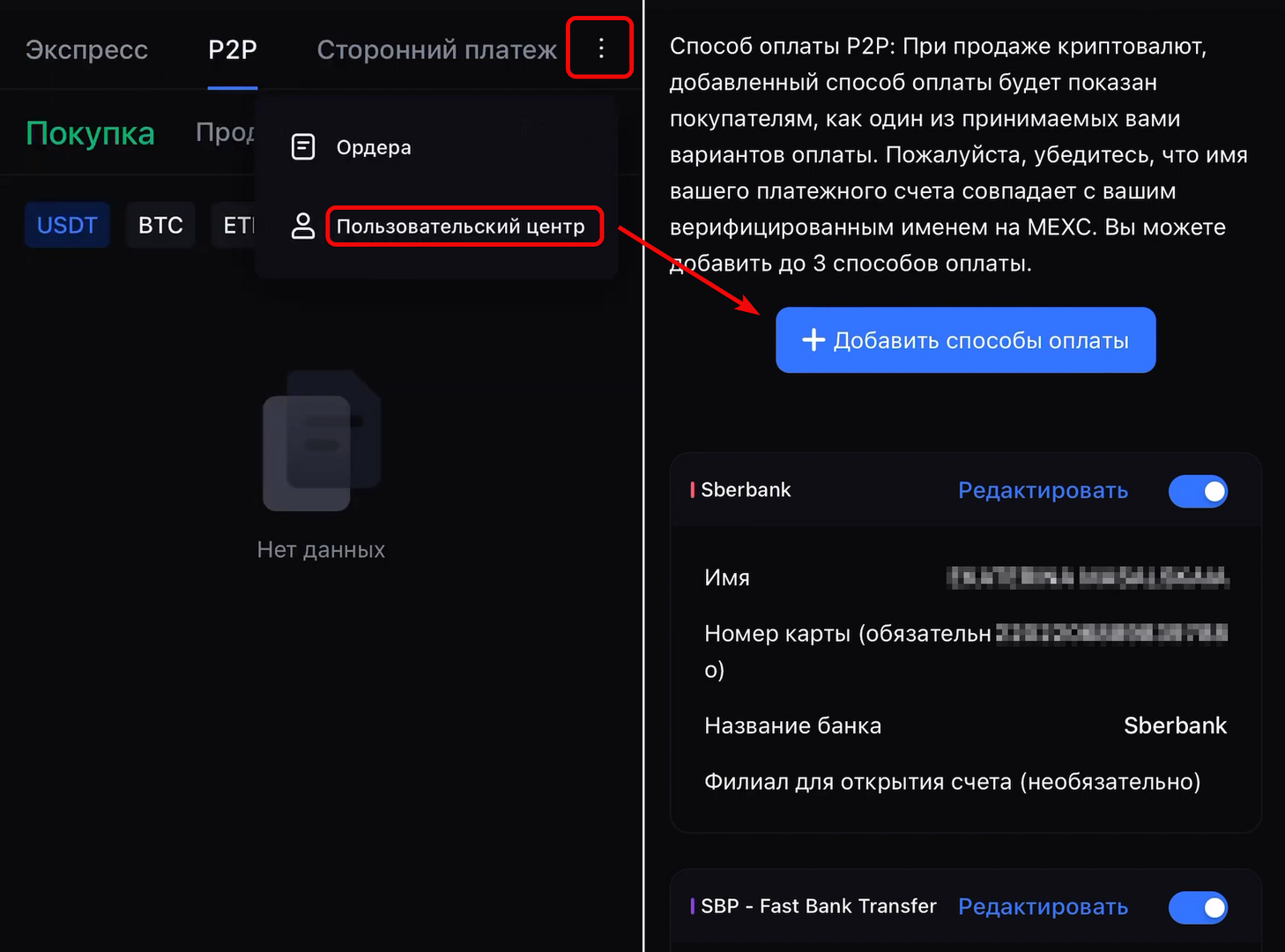This screenshot has height=952, width=1285.
Task: Select 'Пользовательский центр' from the menu
Action: [462, 227]
